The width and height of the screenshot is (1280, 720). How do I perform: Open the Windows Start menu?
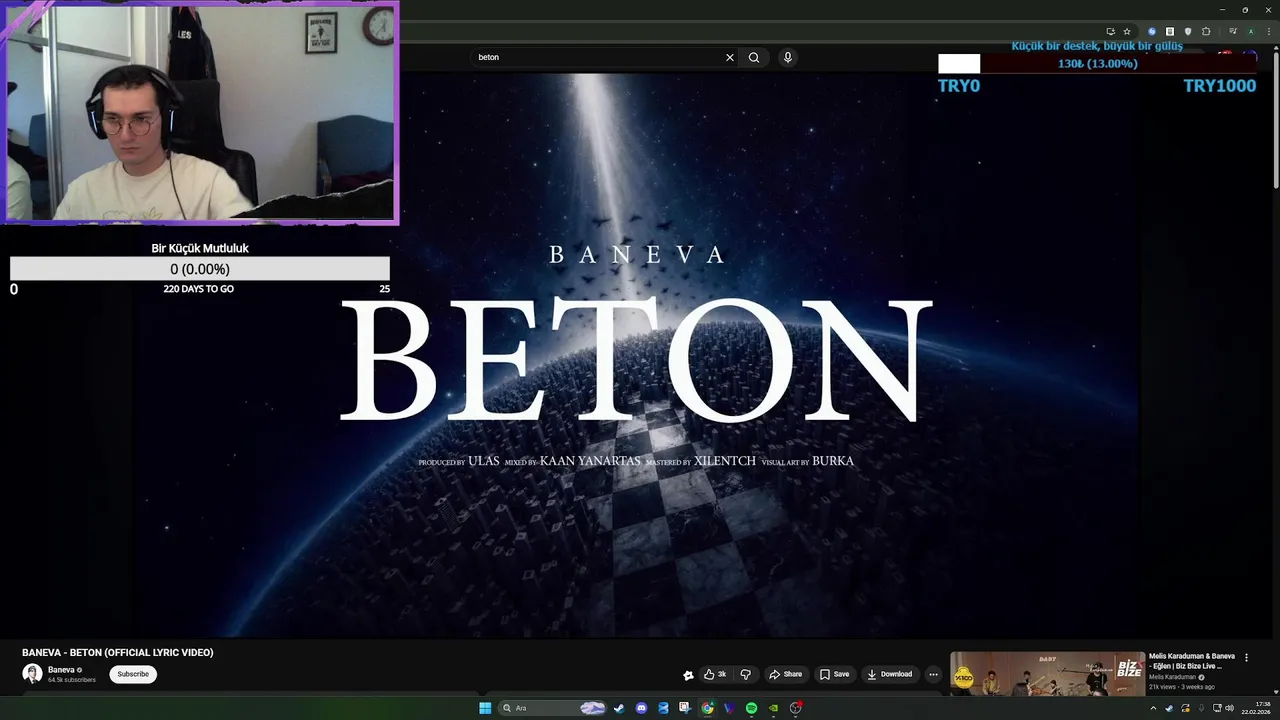[x=485, y=708]
